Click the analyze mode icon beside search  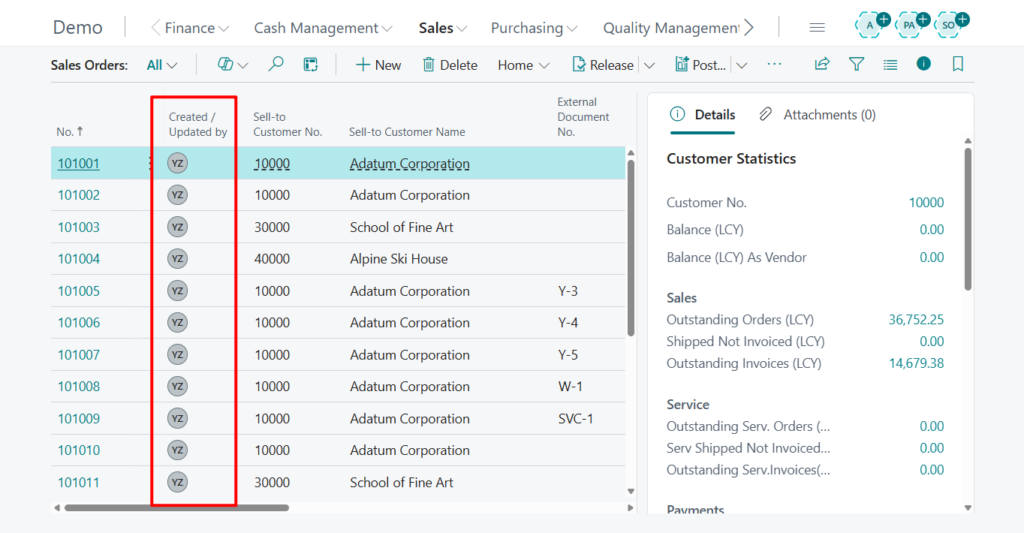point(311,64)
